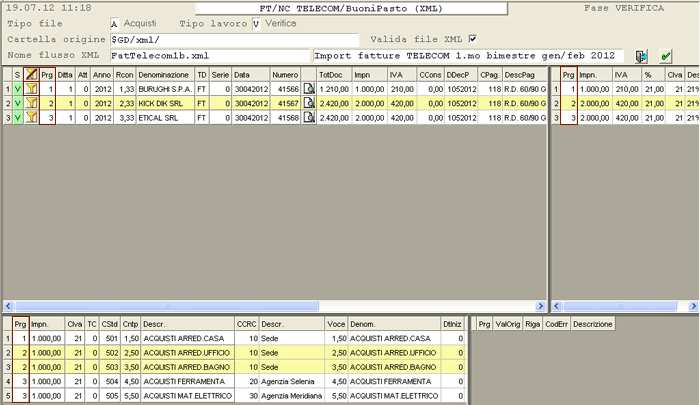700x405 pixels.
Task: Select the KICK DIK SRL cell
Action: click(x=165, y=103)
